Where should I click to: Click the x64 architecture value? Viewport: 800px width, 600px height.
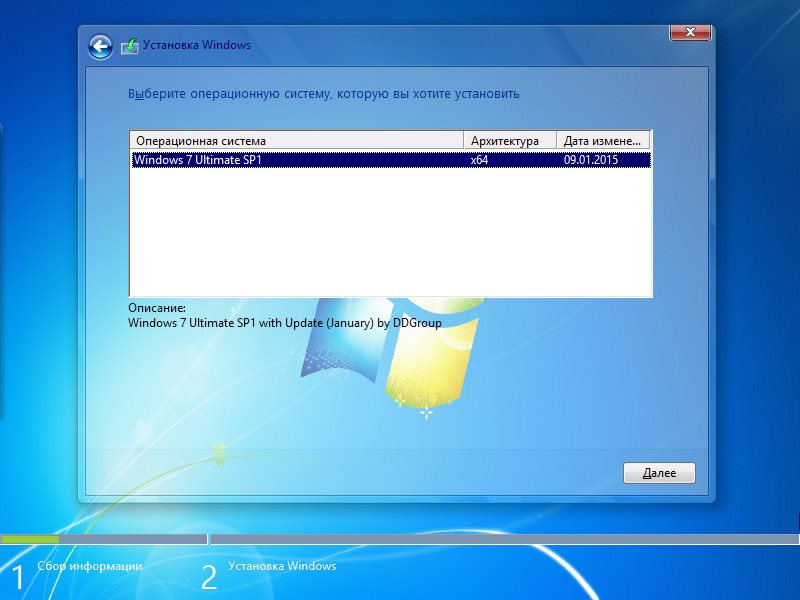[478, 158]
